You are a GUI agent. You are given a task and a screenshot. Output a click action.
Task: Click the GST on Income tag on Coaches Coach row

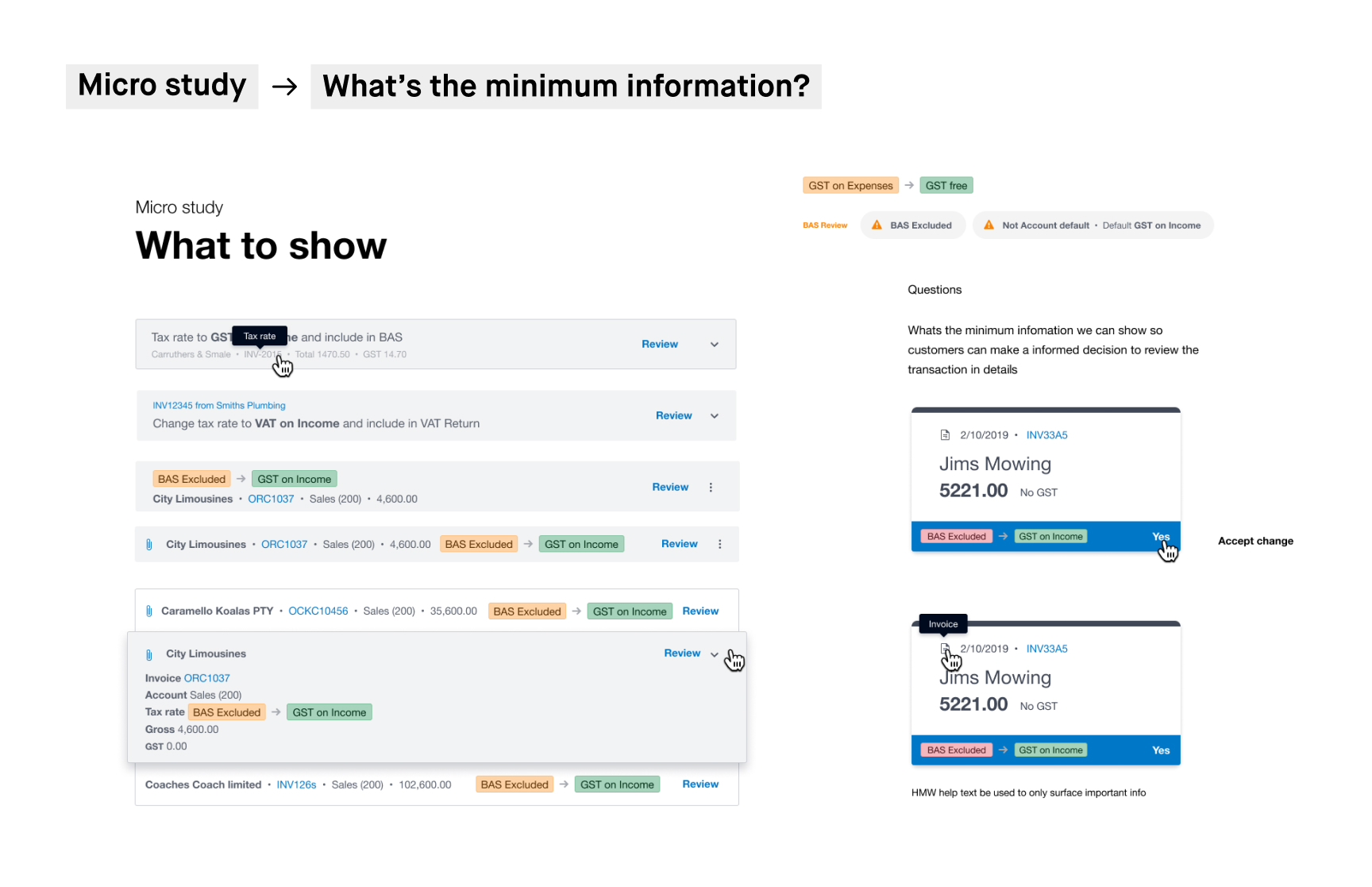point(617,784)
